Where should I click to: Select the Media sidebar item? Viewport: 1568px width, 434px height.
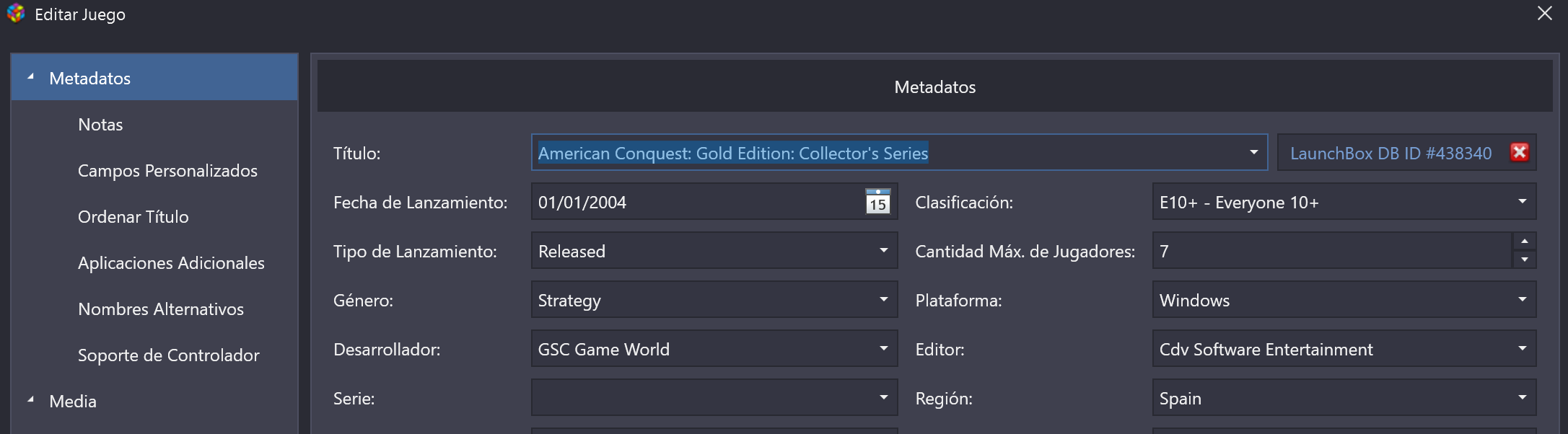click(73, 401)
